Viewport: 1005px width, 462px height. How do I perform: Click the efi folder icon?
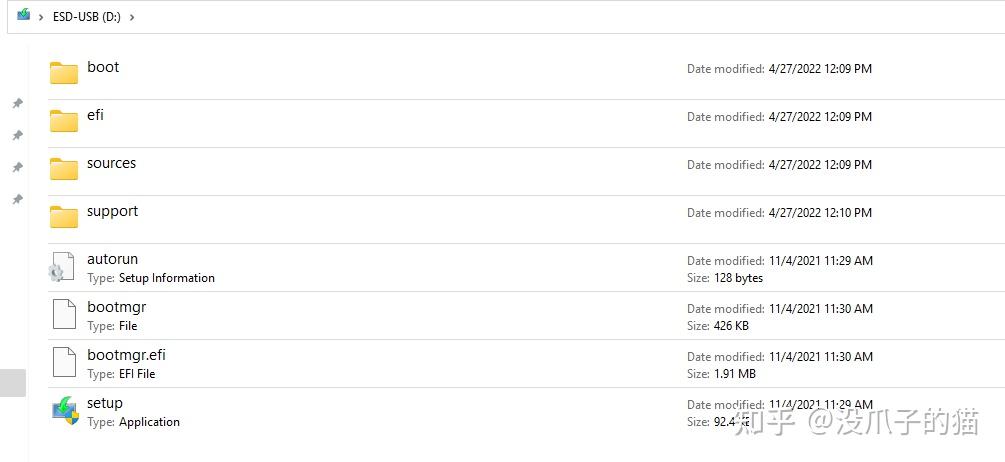tap(64, 120)
